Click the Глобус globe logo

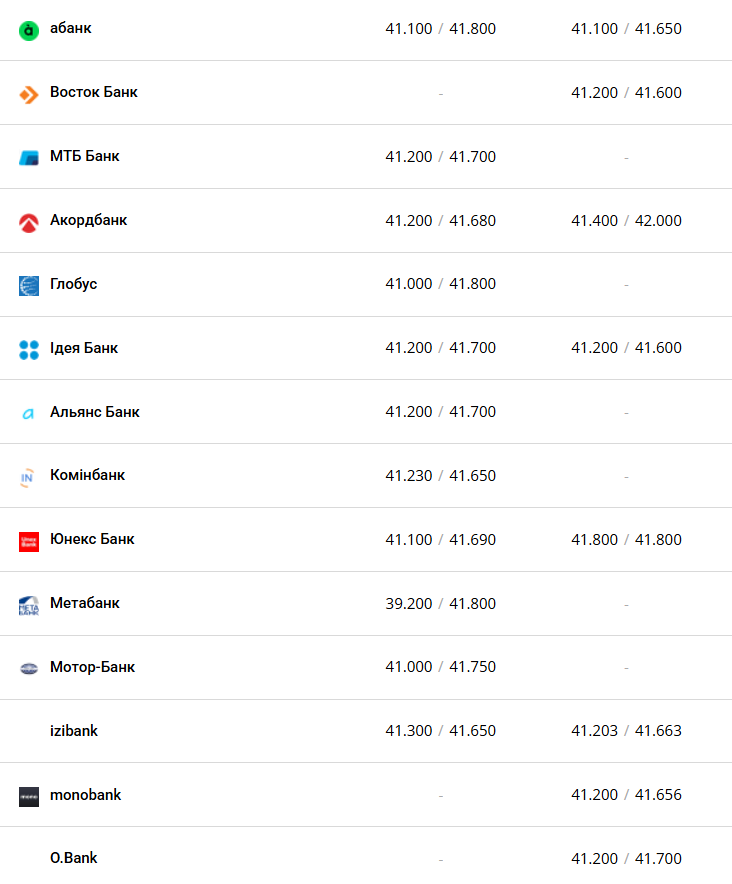click(x=29, y=286)
